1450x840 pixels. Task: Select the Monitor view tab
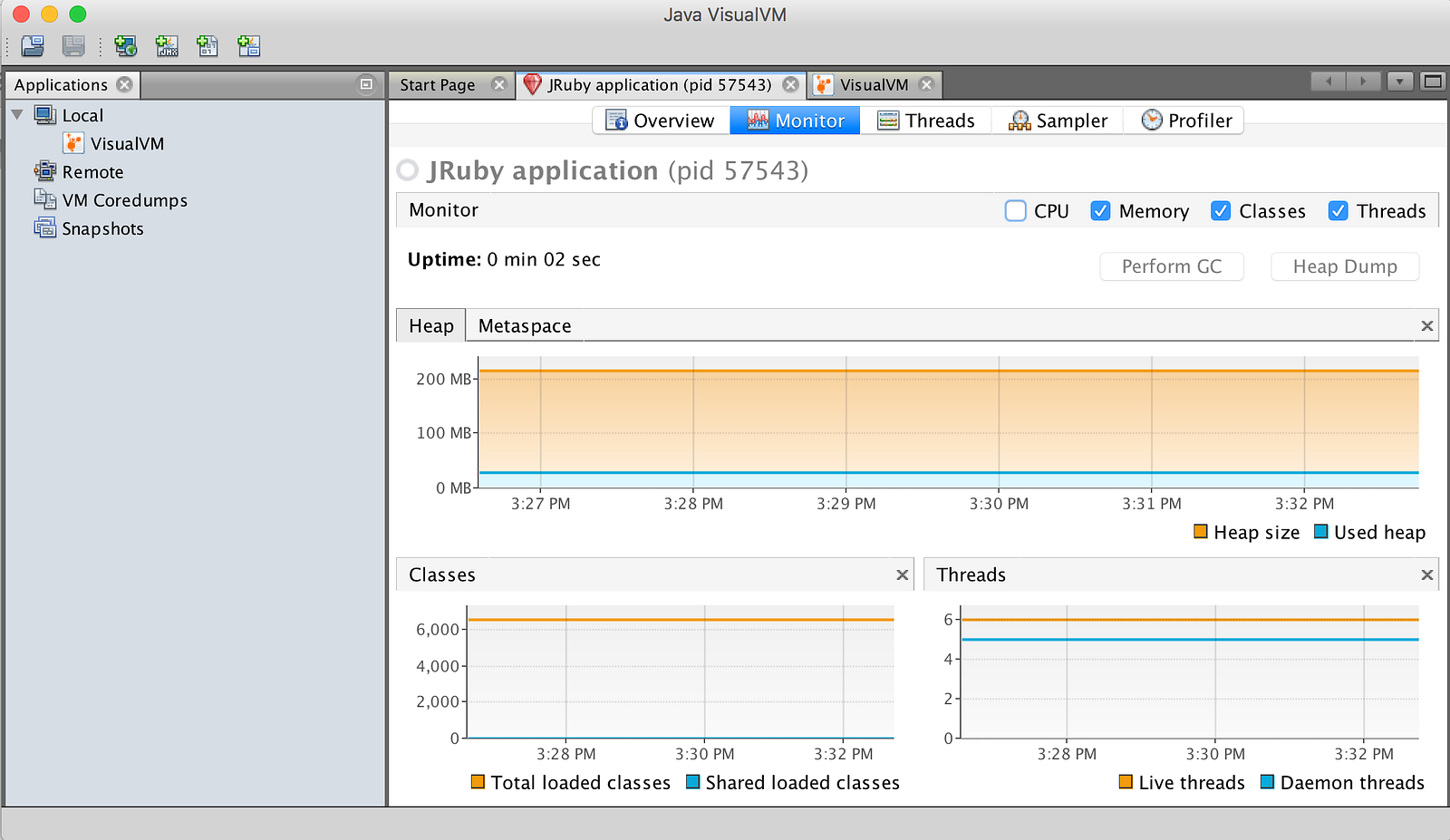(x=795, y=121)
